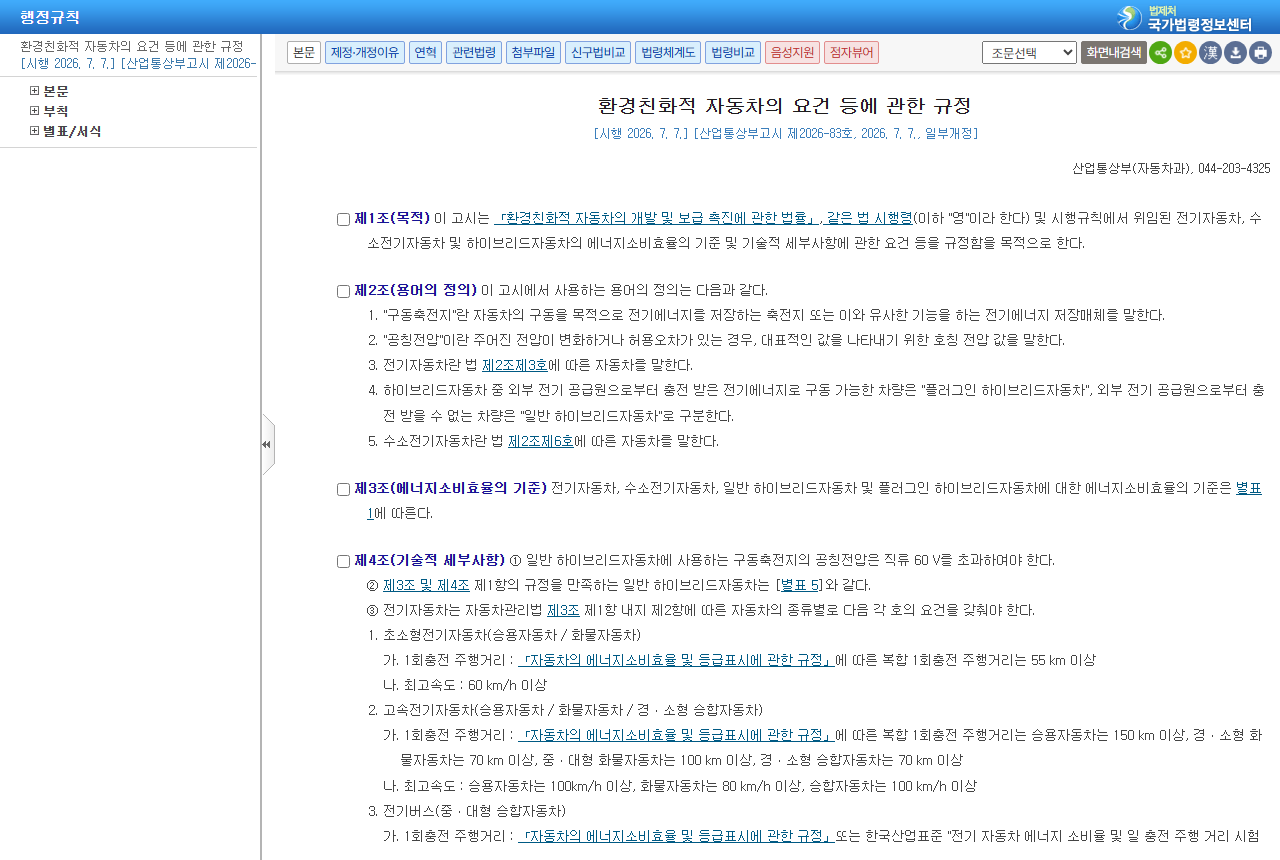Viewport: 1280px width, 860px height.
Task: Open the 신구법비교 tab
Action: pyautogui.click(x=598, y=53)
